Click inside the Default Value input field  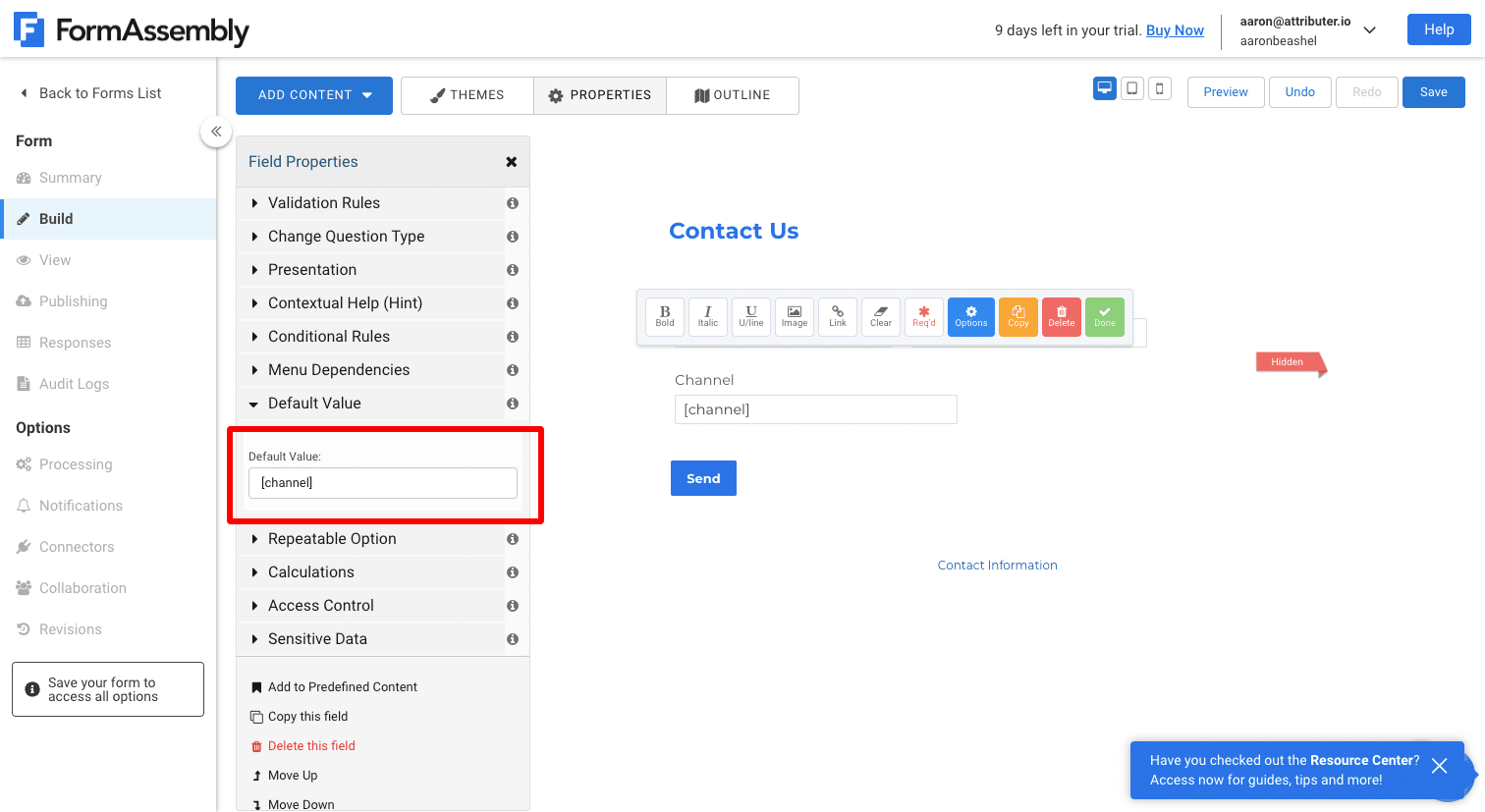tap(382, 483)
